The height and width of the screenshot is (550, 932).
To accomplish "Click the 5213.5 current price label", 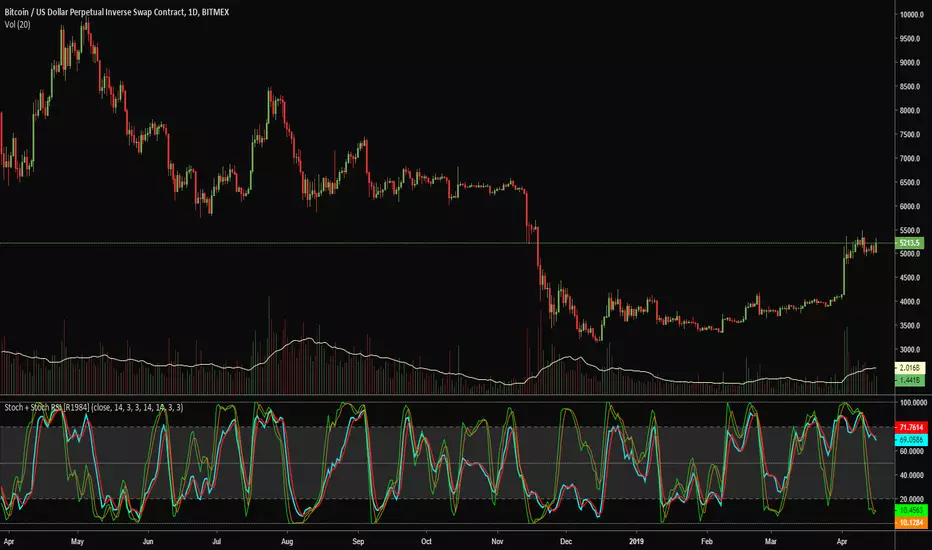I will [909, 243].
